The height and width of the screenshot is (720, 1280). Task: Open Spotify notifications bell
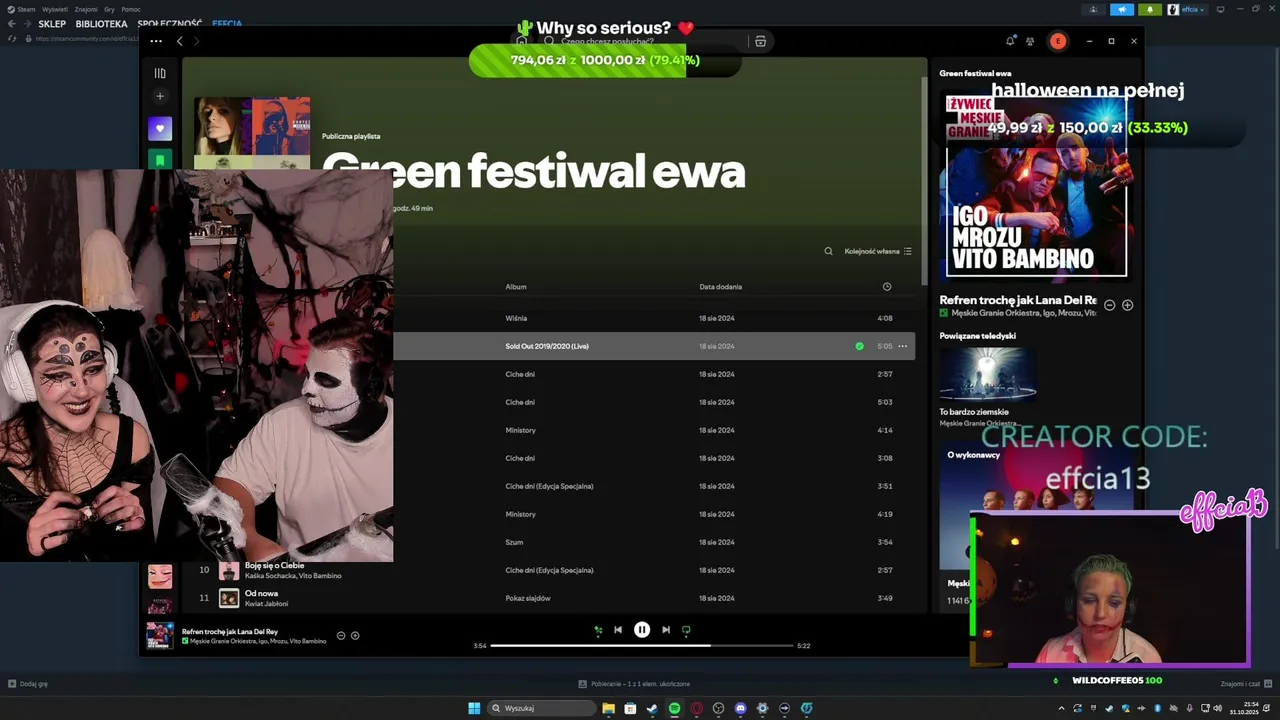point(1010,41)
